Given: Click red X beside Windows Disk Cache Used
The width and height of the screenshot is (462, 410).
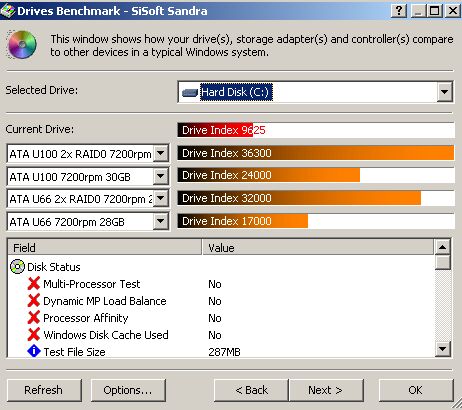Looking at the screenshot, I should (x=34, y=335).
